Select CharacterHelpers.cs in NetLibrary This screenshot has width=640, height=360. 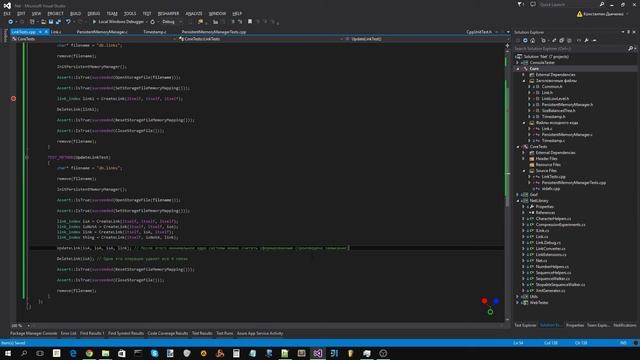(x=553, y=218)
